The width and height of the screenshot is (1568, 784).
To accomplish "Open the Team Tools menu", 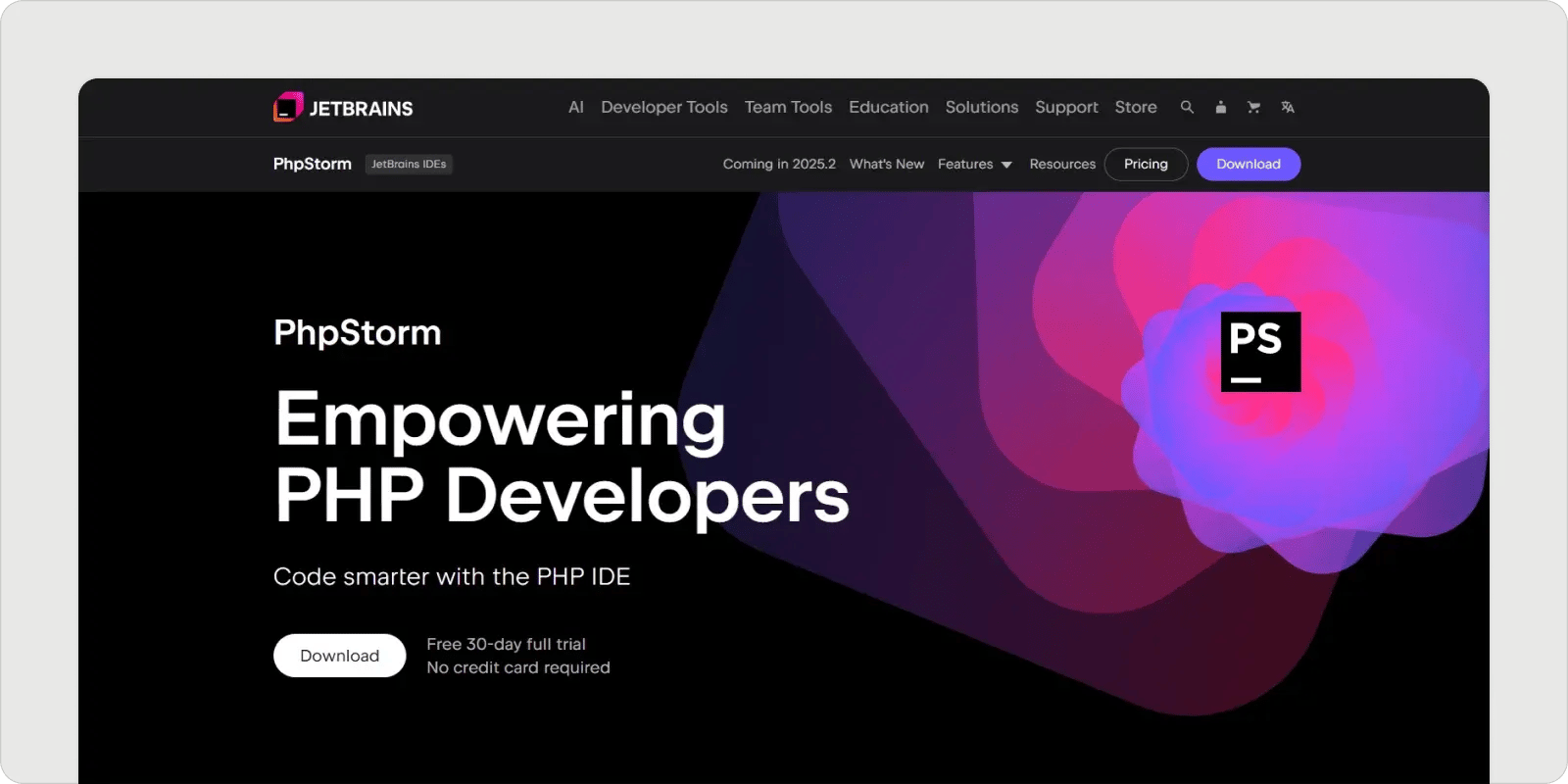I will tap(788, 107).
